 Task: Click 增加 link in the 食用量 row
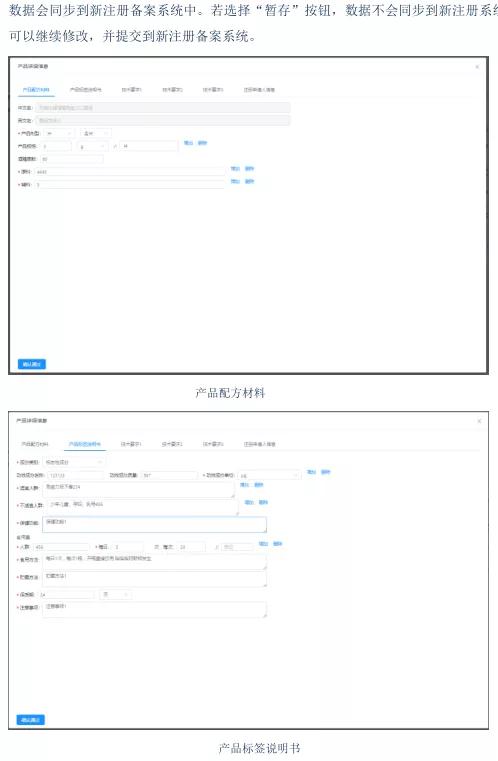coord(263,544)
